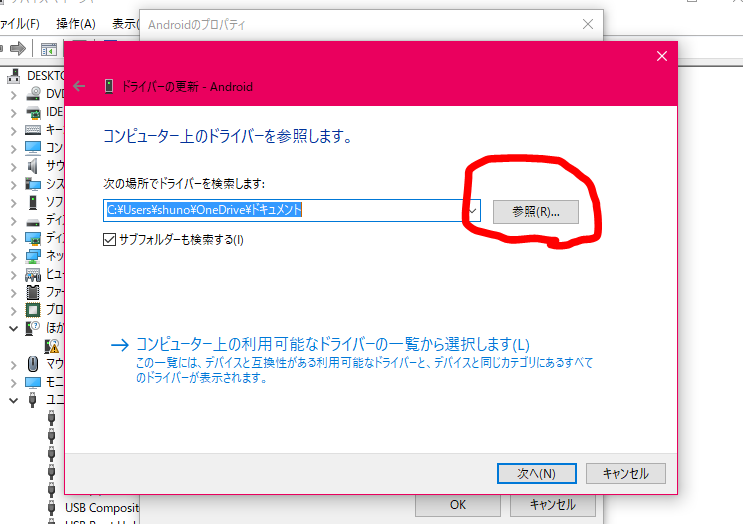This screenshot has height=524, width=743.
Task: Click キャンセル in the driver update dialog
Action: click(x=625, y=473)
